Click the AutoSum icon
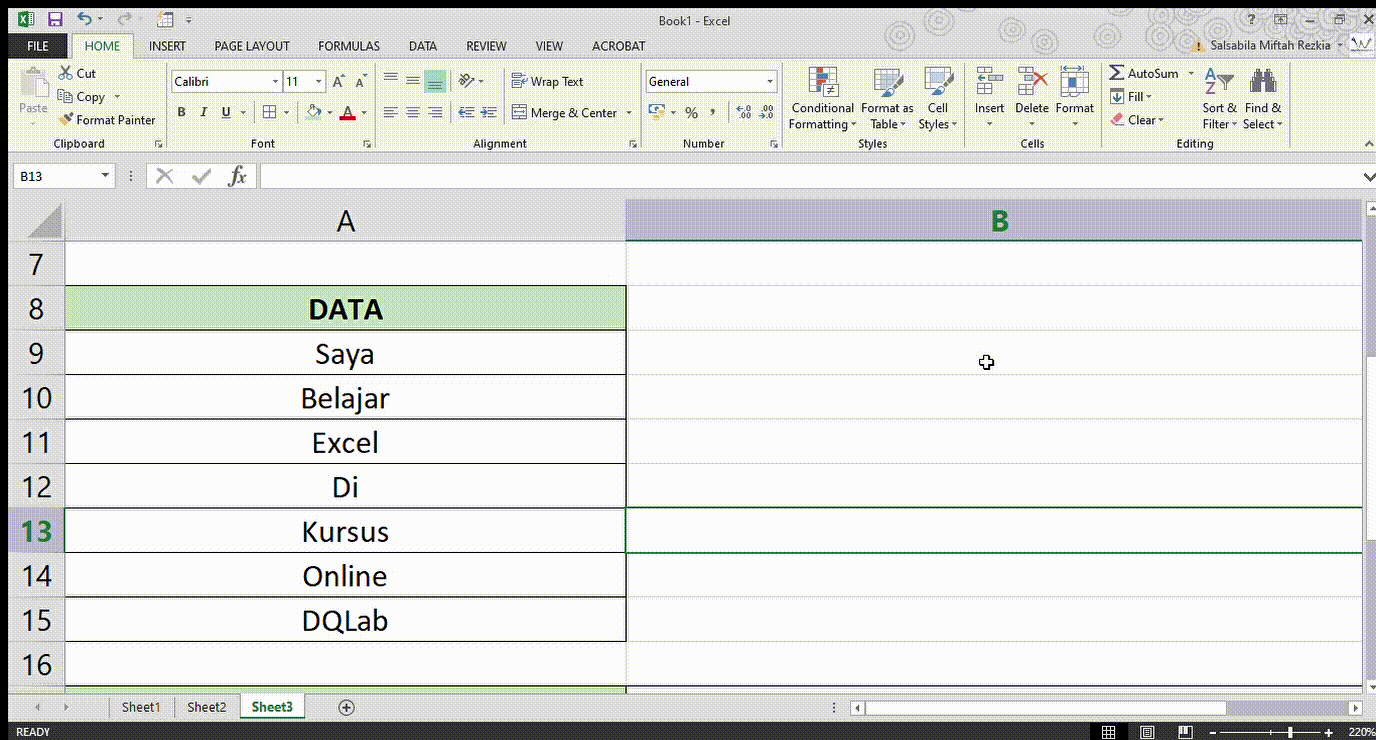Image resolution: width=1376 pixels, height=740 pixels. click(1119, 72)
